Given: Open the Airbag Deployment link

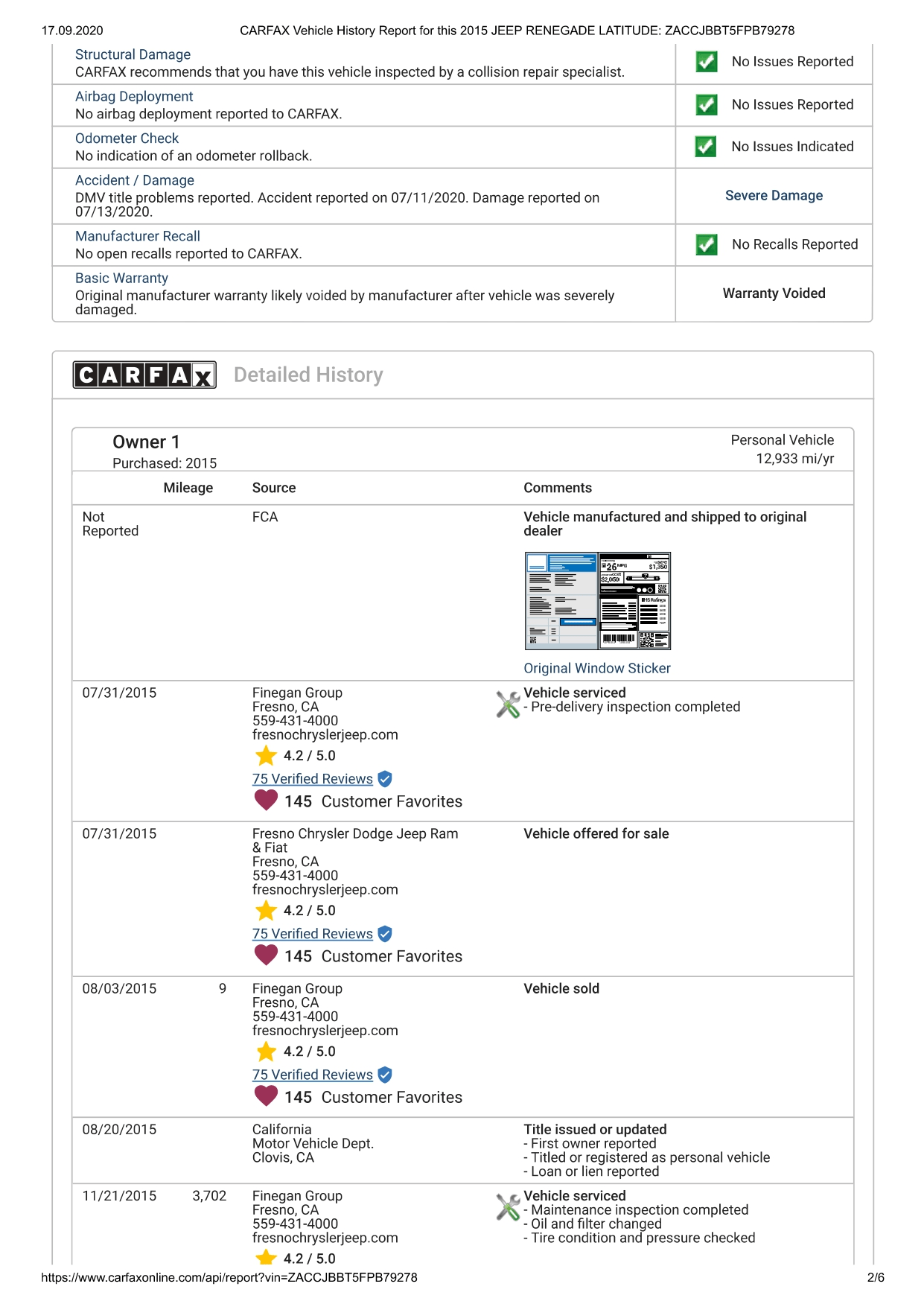Looking at the screenshot, I should [x=134, y=96].
